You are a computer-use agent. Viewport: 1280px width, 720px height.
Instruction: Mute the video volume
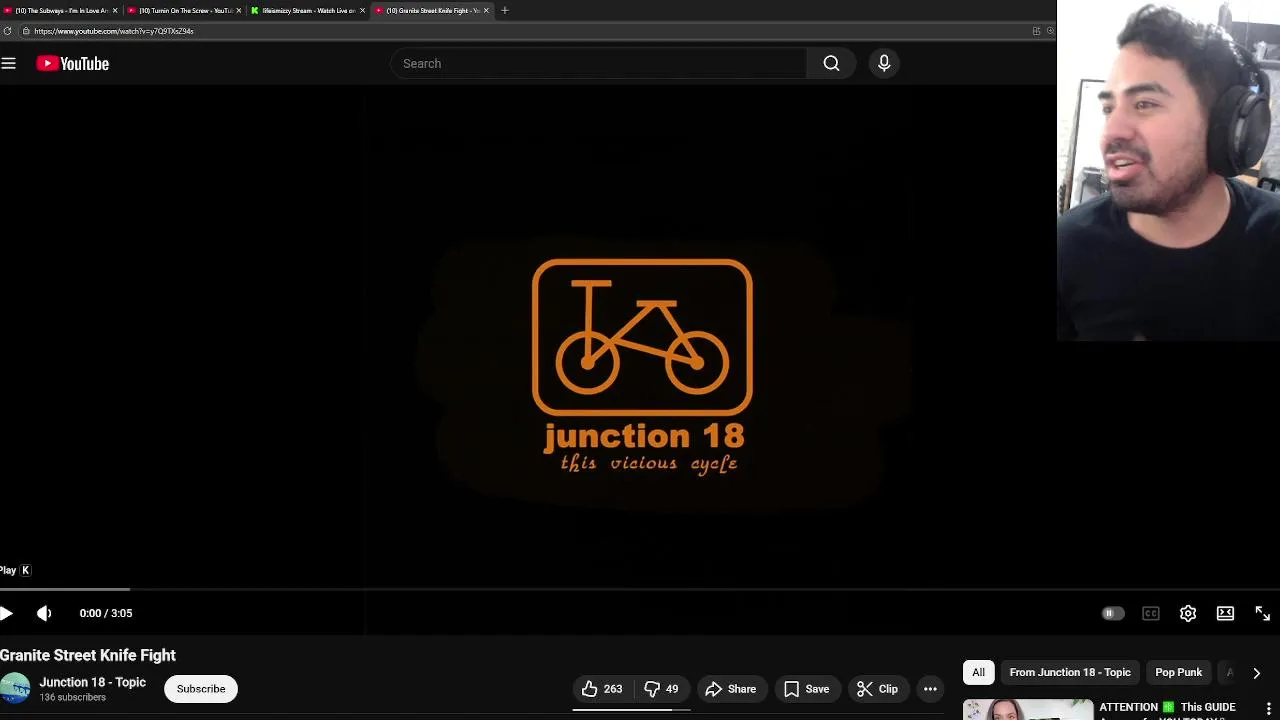coord(44,613)
